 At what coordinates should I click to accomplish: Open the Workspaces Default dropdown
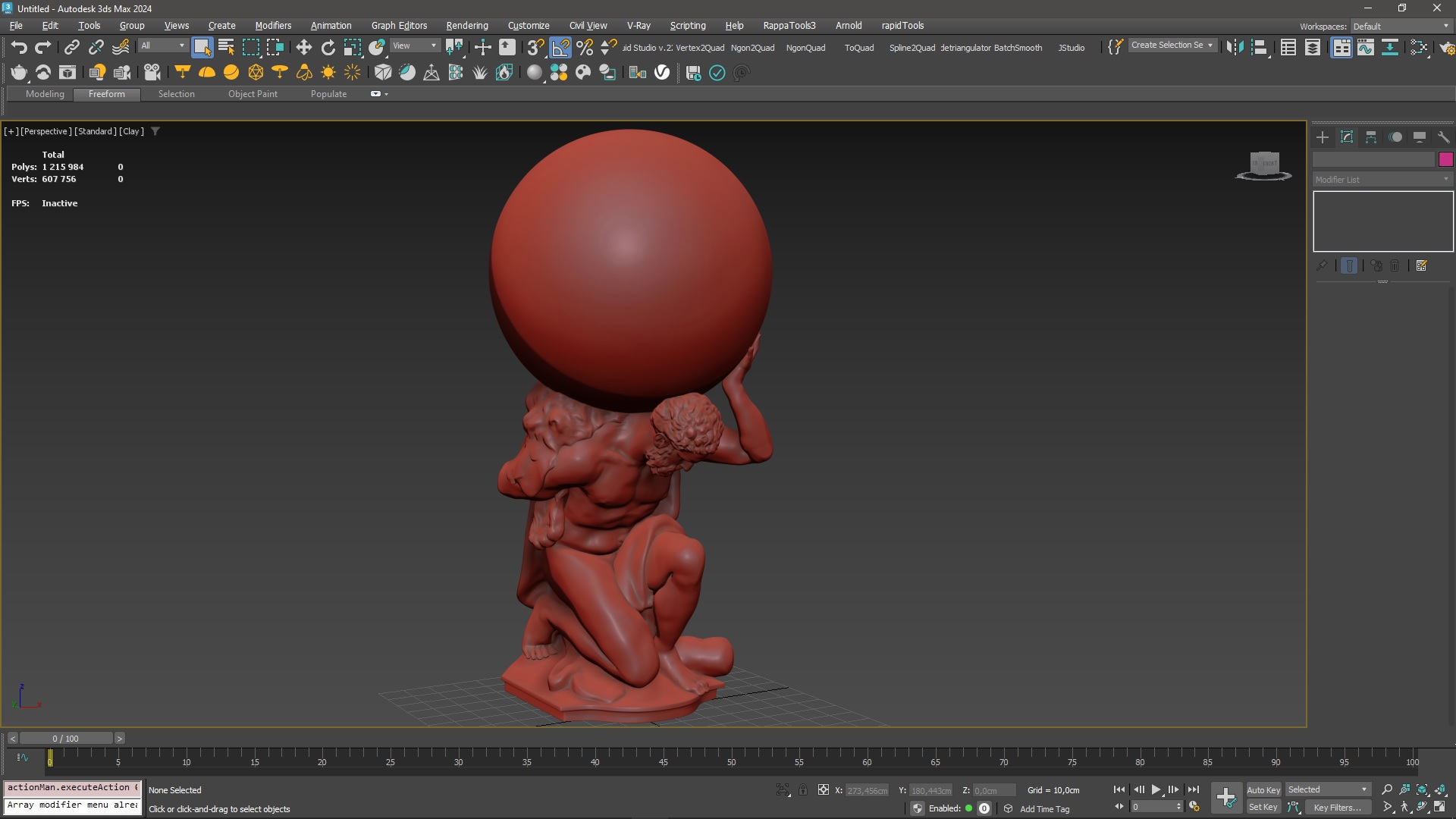[1401, 26]
